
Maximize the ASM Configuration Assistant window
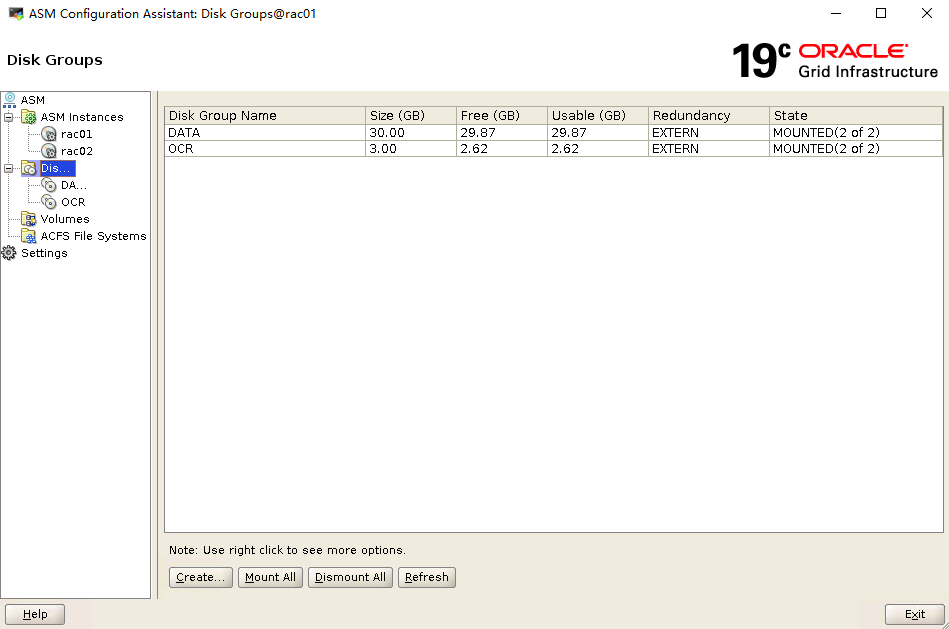(881, 13)
